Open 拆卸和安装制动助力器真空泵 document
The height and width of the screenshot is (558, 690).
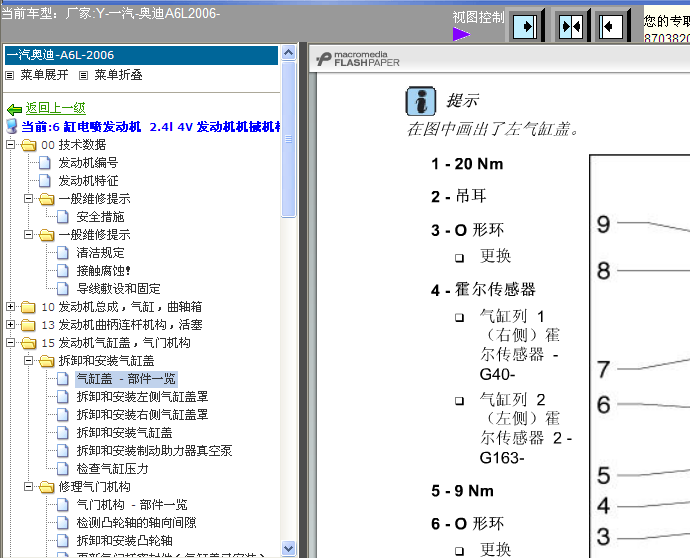[x=154, y=451]
